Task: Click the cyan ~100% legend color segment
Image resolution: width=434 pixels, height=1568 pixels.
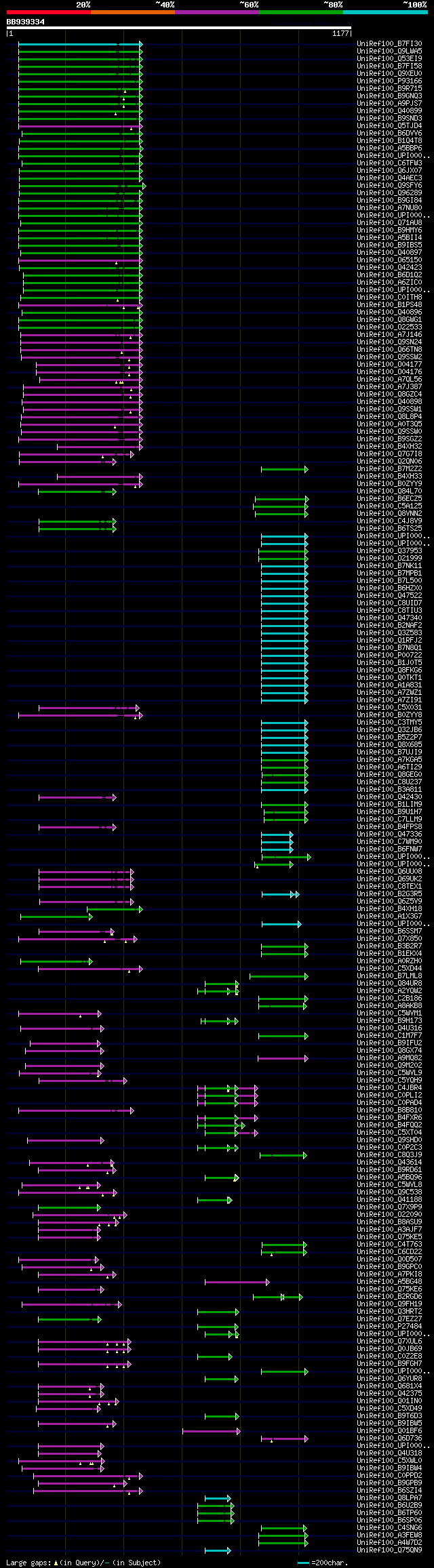Action: click(x=385, y=12)
